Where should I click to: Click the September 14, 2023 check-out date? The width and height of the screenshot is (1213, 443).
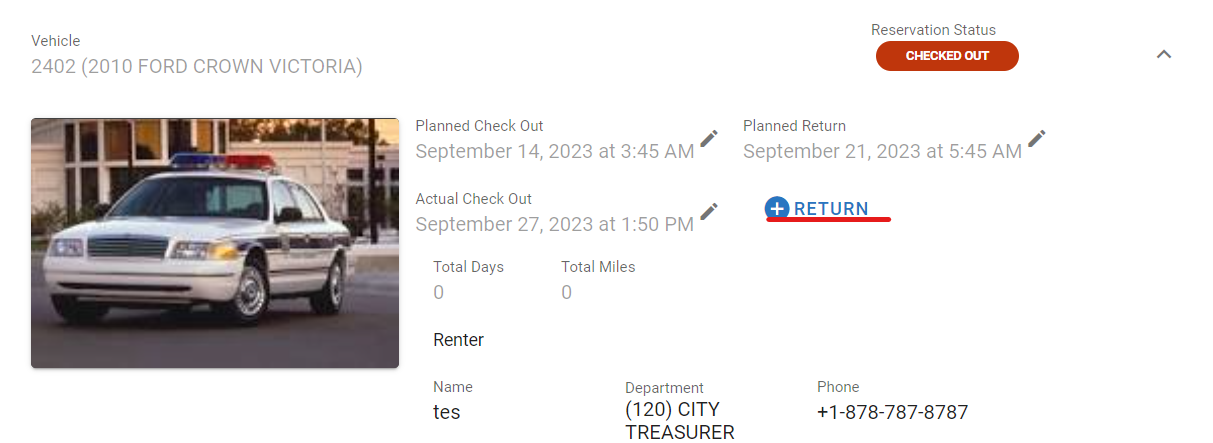pyautogui.click(x=554, y=152)
